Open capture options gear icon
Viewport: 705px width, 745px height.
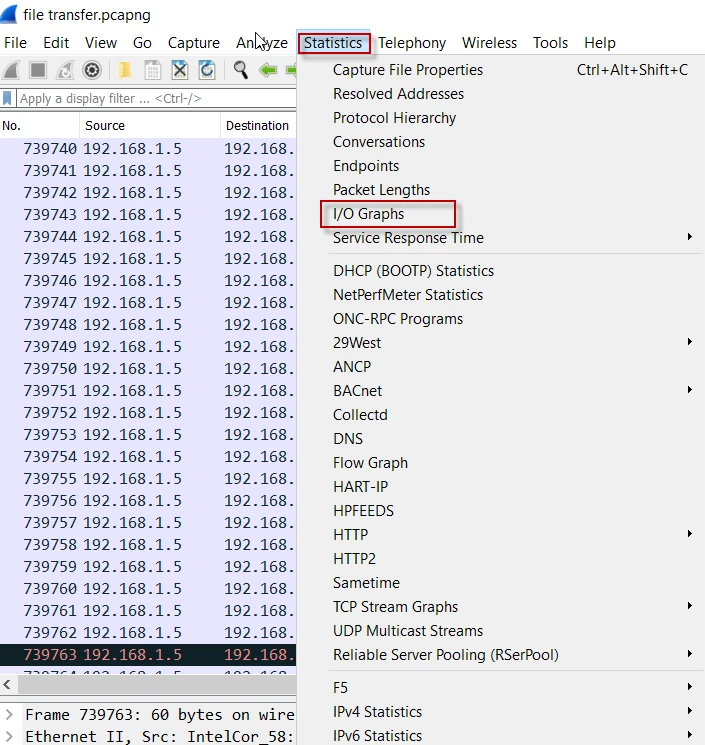click(92, 70)
